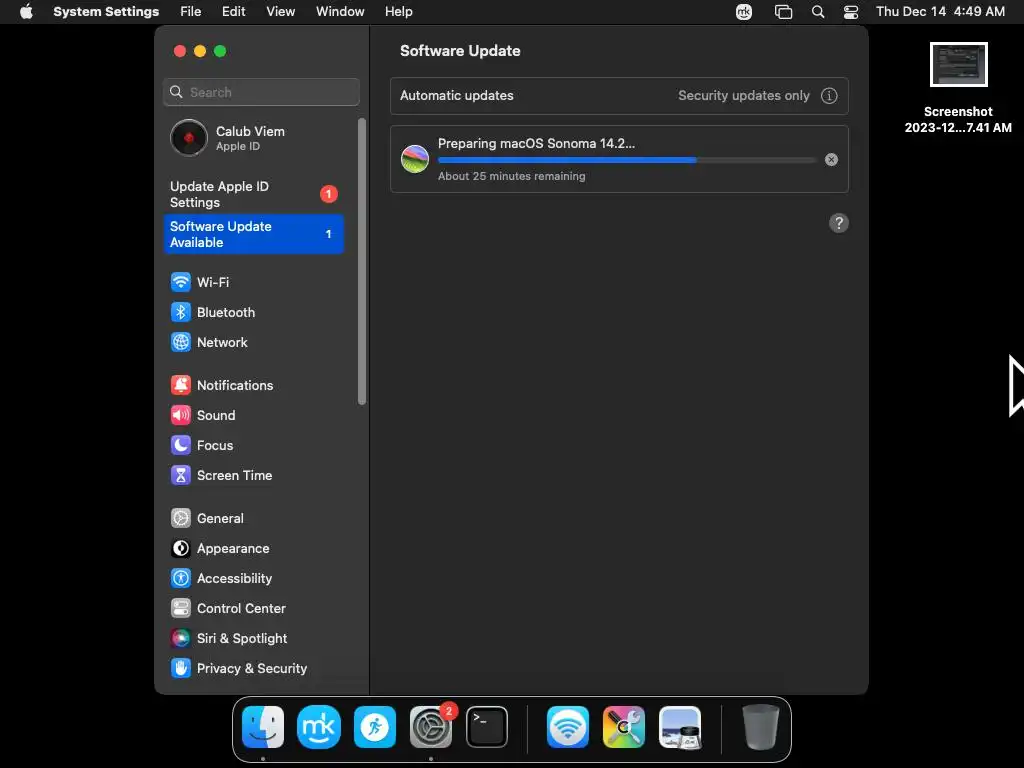The height and width of the screenshot is (768, 1024).
Task: Launch ColorSync Utility from Dock
Action: click(624, 727)
